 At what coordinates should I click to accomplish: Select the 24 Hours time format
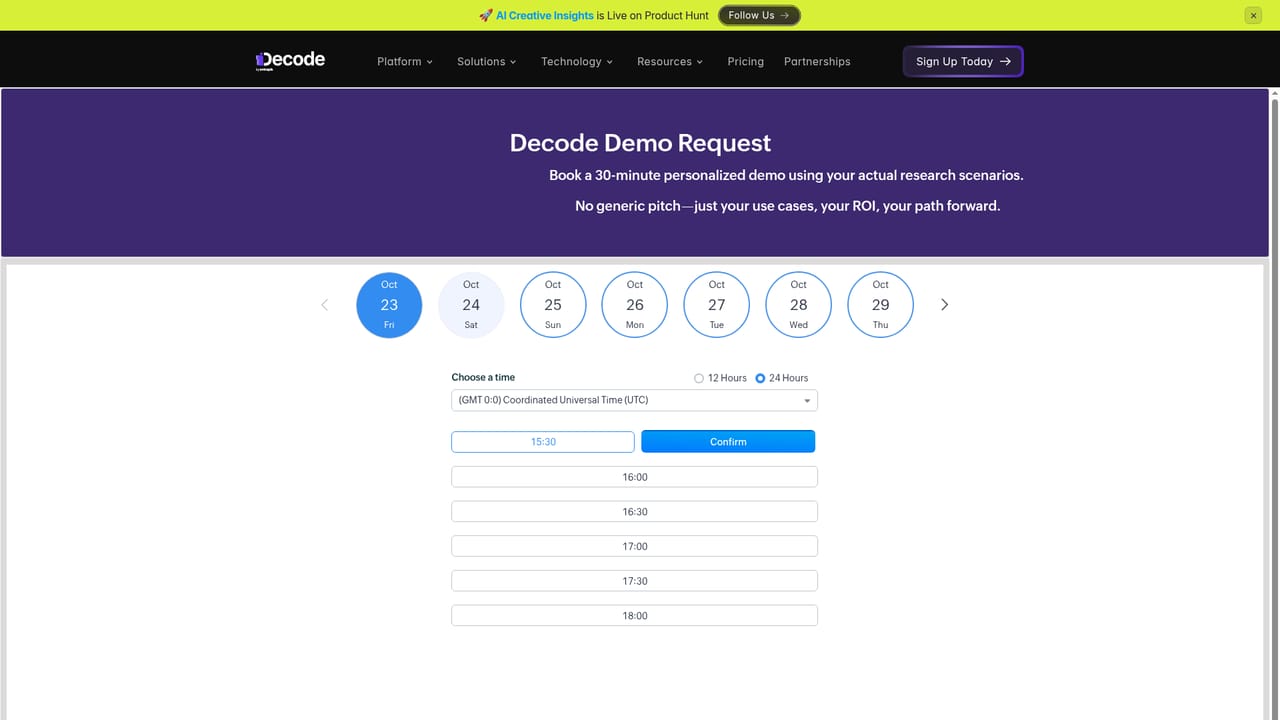click(760, 378)
